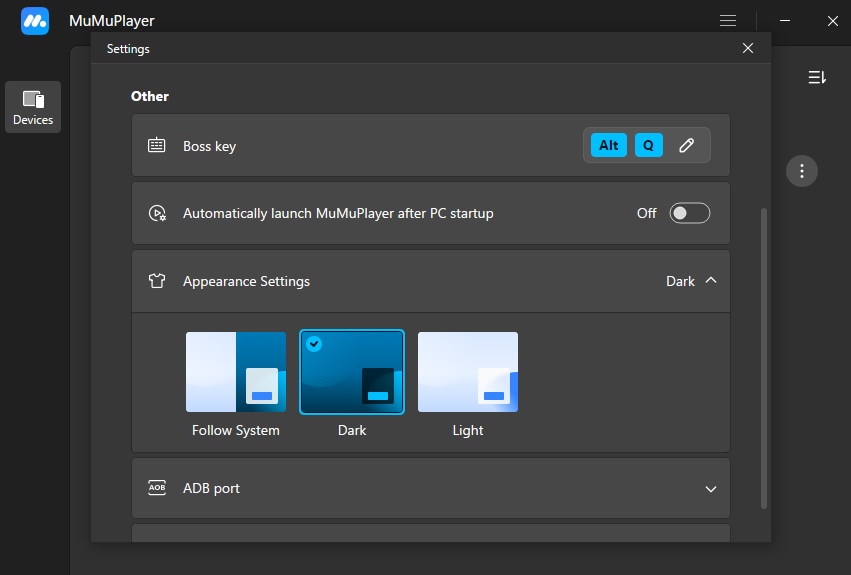Click the 'Dark' value in Appearance Settings header
The height and width of the screenshot is (575, 851).
tap(680, 281)
